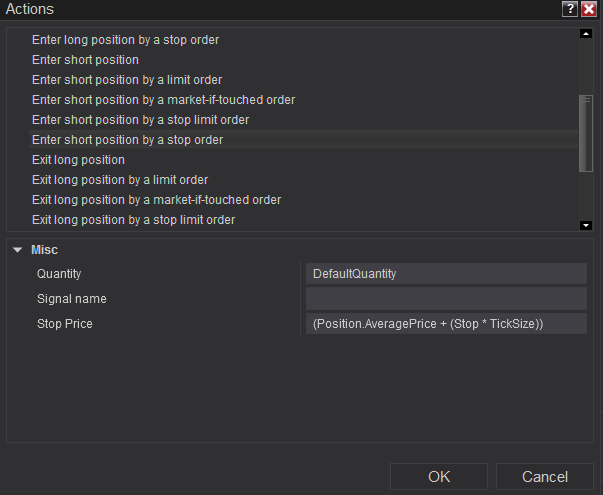Image resolution: width=603 pixels, height=495 pixels.
Task: Select 'Exit long position by a limit order'
Action: [120, 180]
